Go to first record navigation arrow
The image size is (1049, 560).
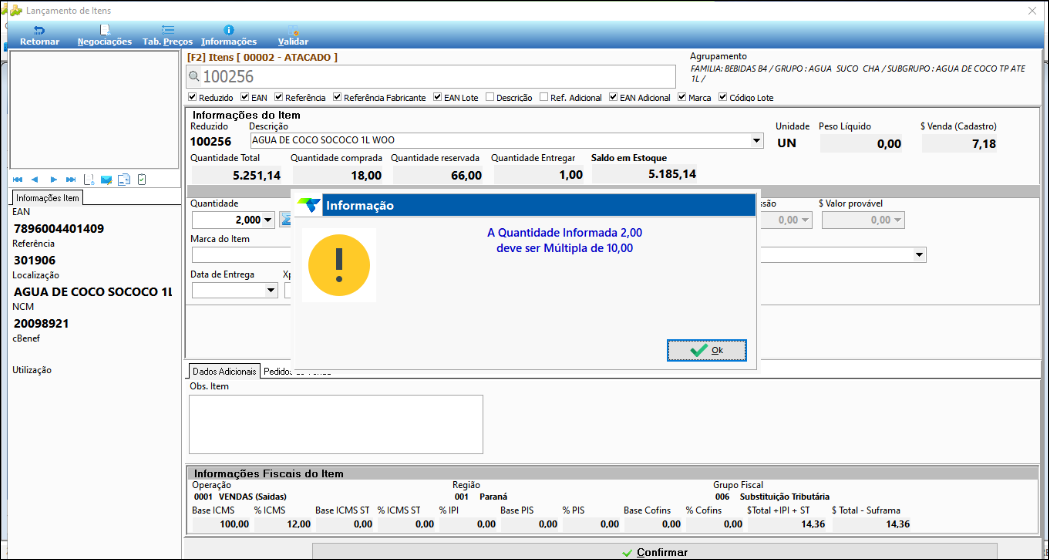pos(17,179)
